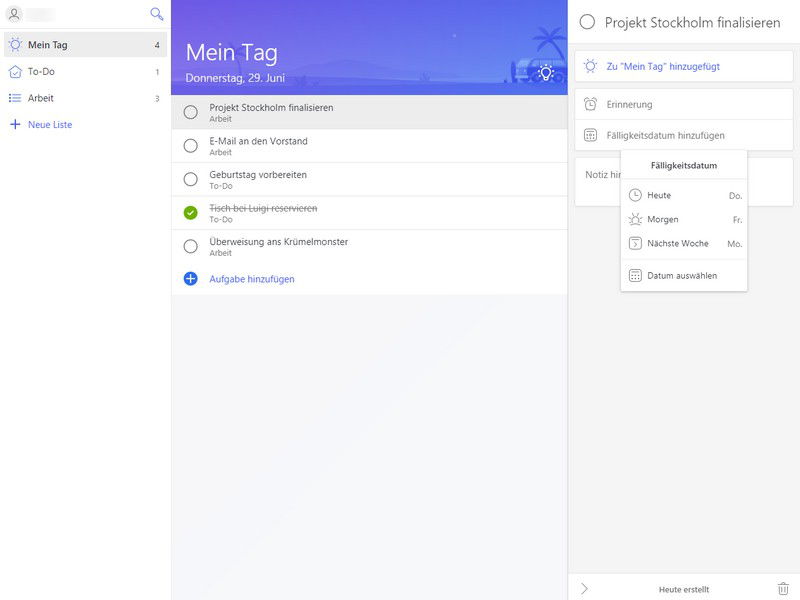Click Aufgabe hinzufügen to add a task
Screen dimensions: 800x600
pos(252,279)
